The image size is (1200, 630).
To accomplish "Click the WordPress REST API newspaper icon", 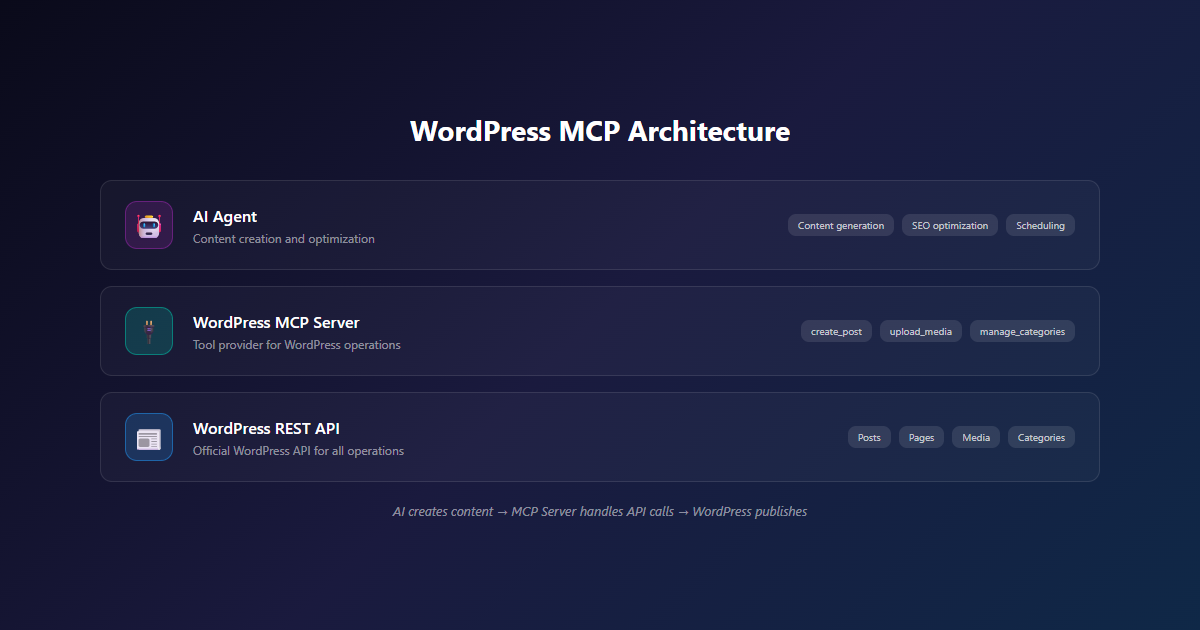I will [x=149, y=437].
